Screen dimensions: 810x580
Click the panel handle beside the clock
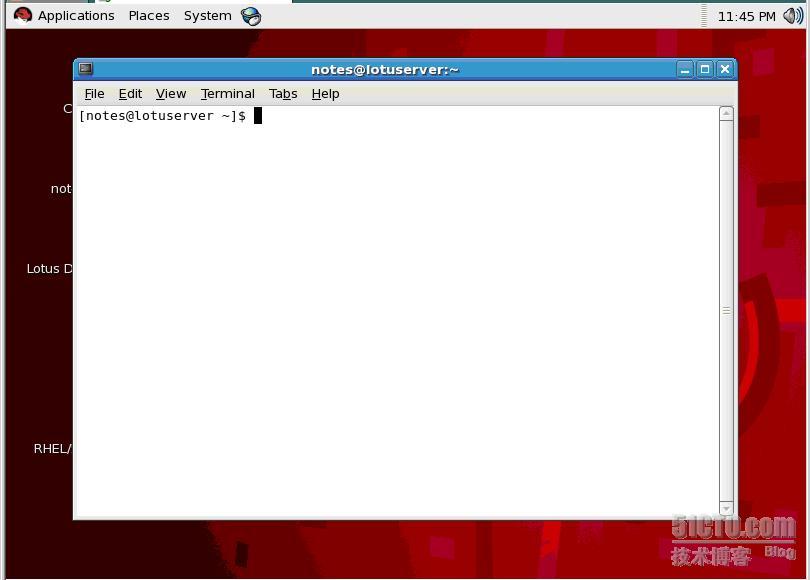(x=704, y=15)
